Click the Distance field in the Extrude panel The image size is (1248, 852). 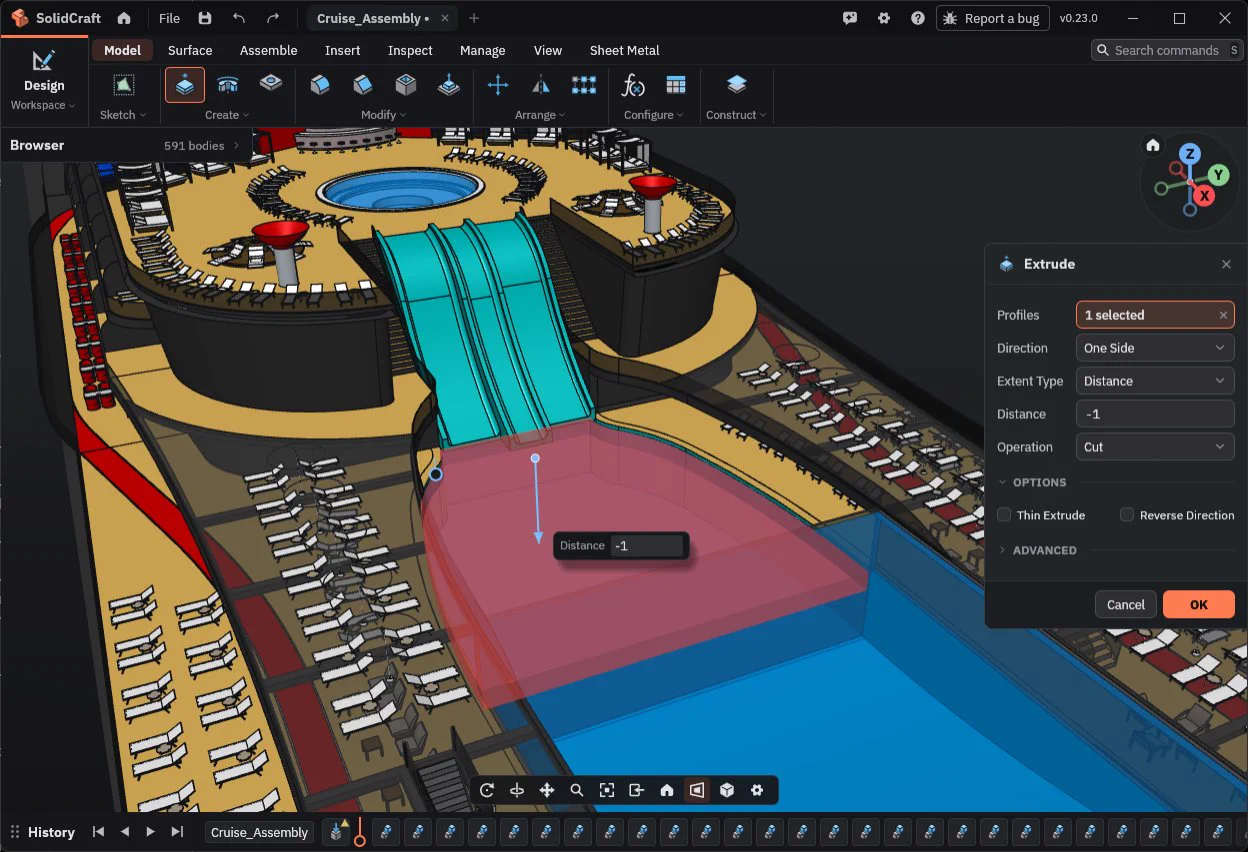click(1155, 414)
